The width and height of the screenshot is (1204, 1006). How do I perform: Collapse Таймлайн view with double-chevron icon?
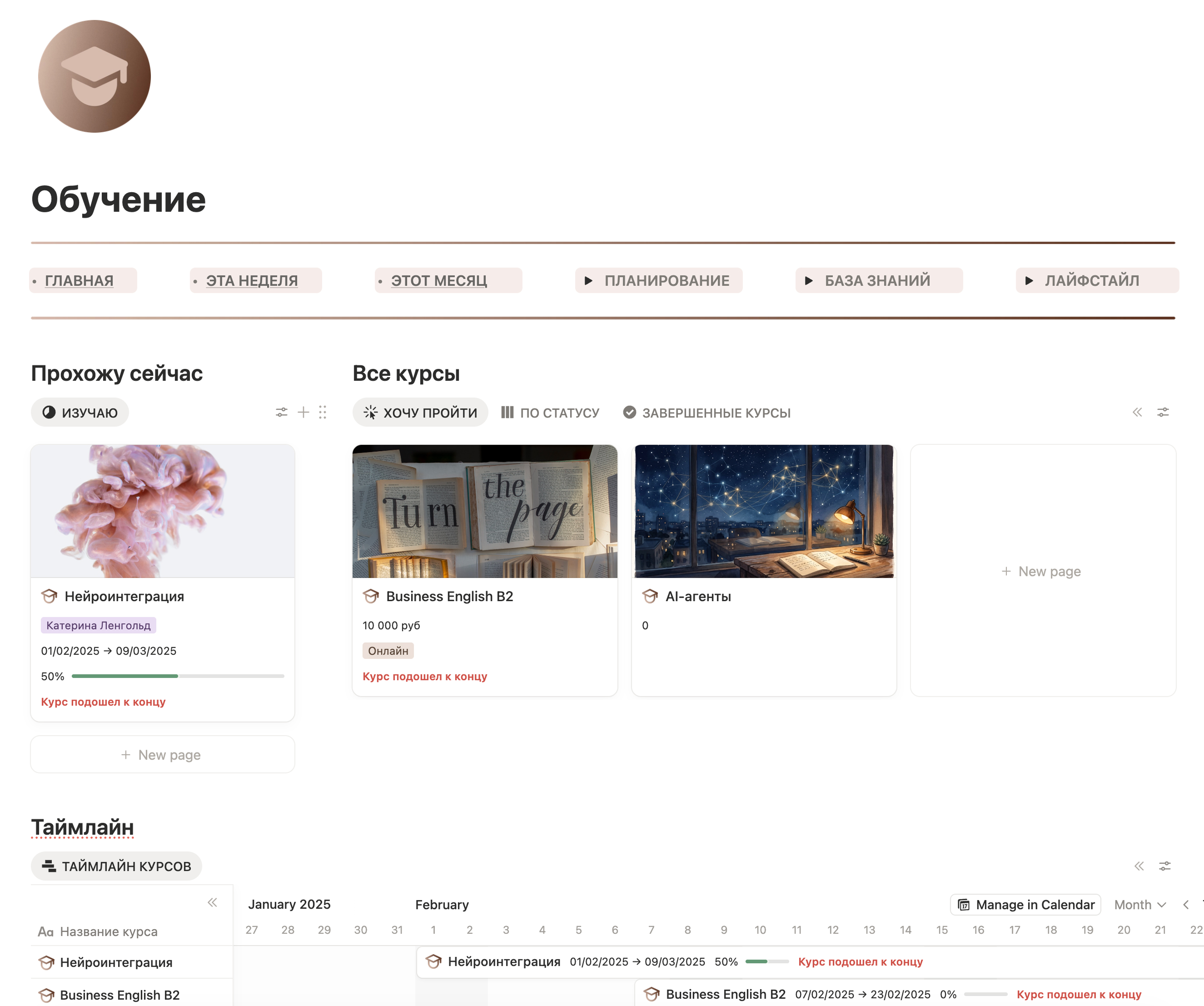[x=1139, y=866]
